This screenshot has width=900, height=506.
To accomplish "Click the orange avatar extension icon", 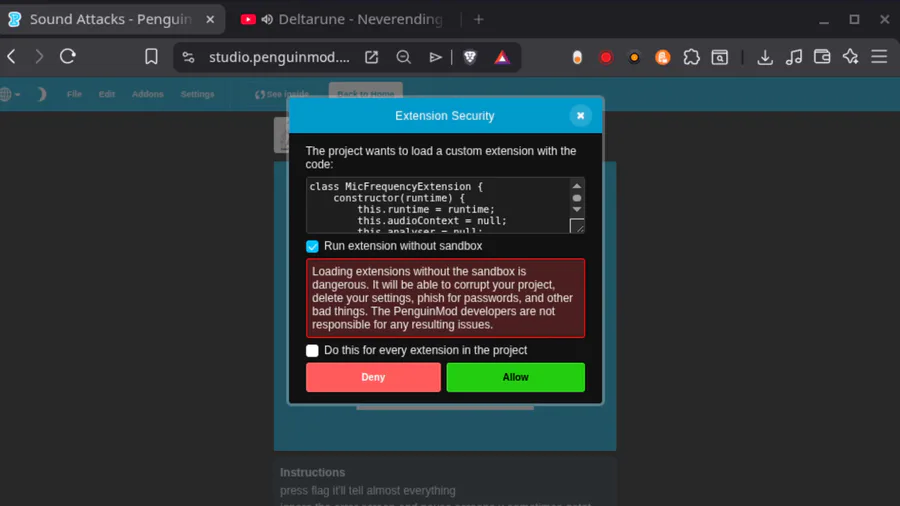I will 662,57.
